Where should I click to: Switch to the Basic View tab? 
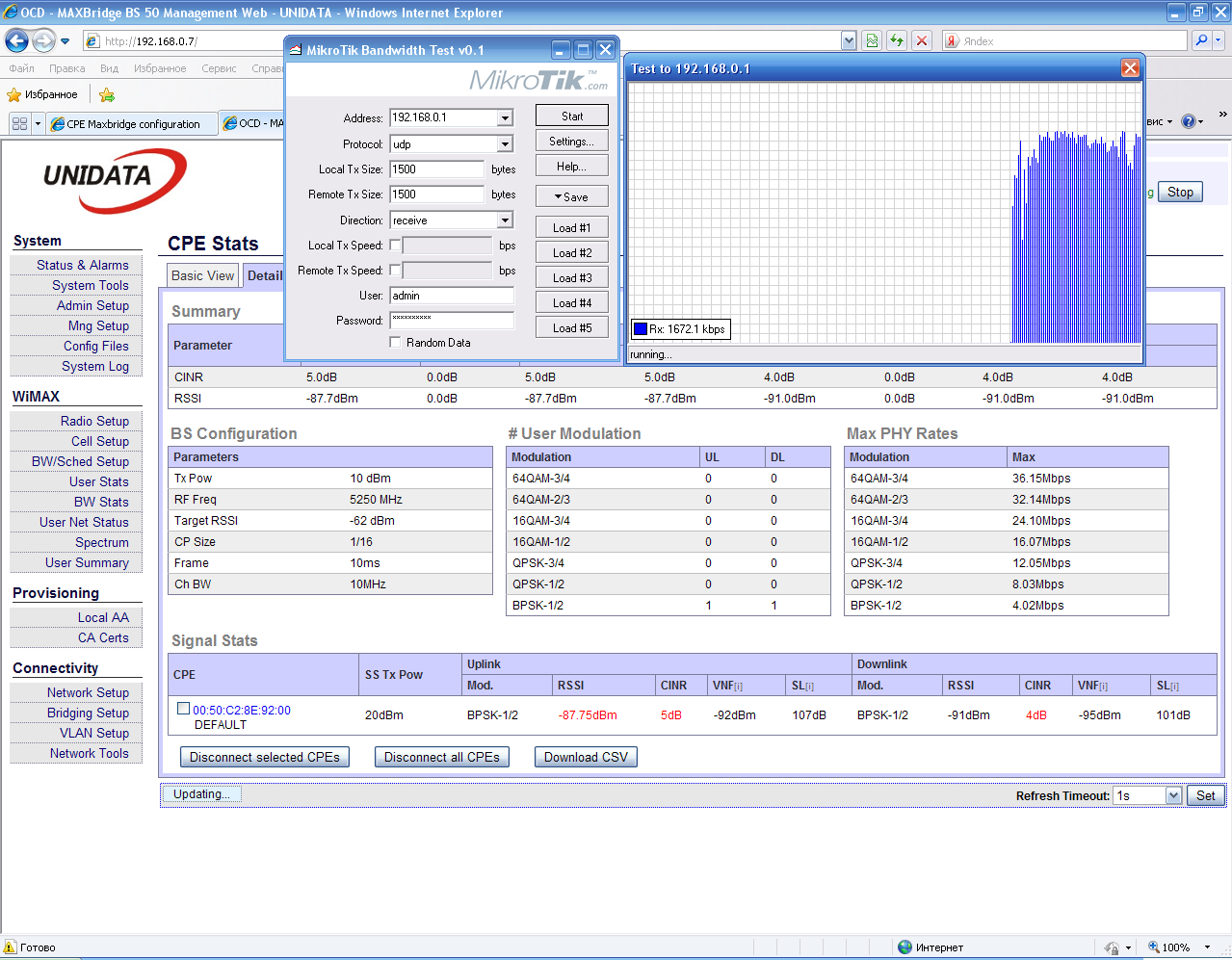[202, 275]
